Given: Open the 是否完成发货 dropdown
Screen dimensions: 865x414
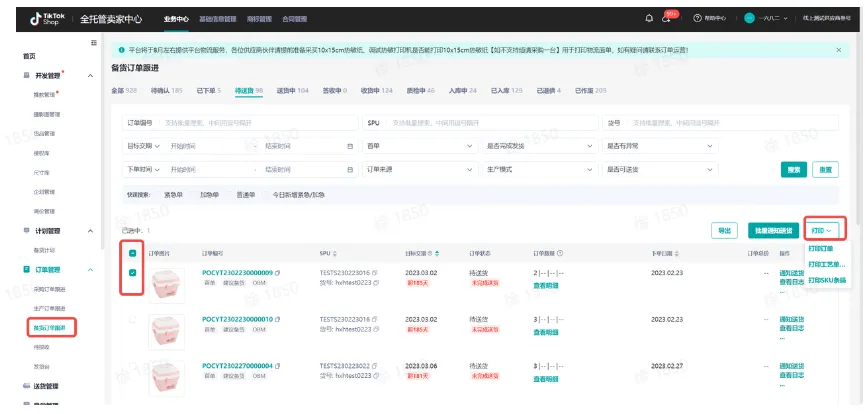Looking at the screenshot, I should (540, 146).
